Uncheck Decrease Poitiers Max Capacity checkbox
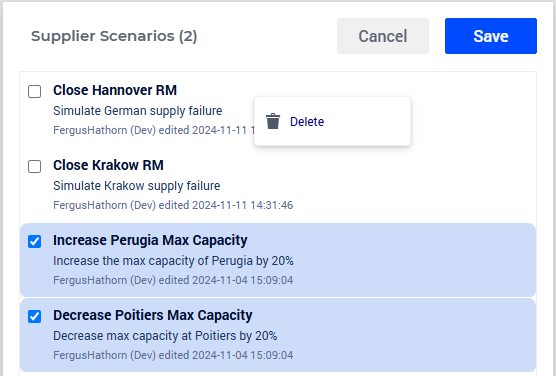 (x=34, y=316)
